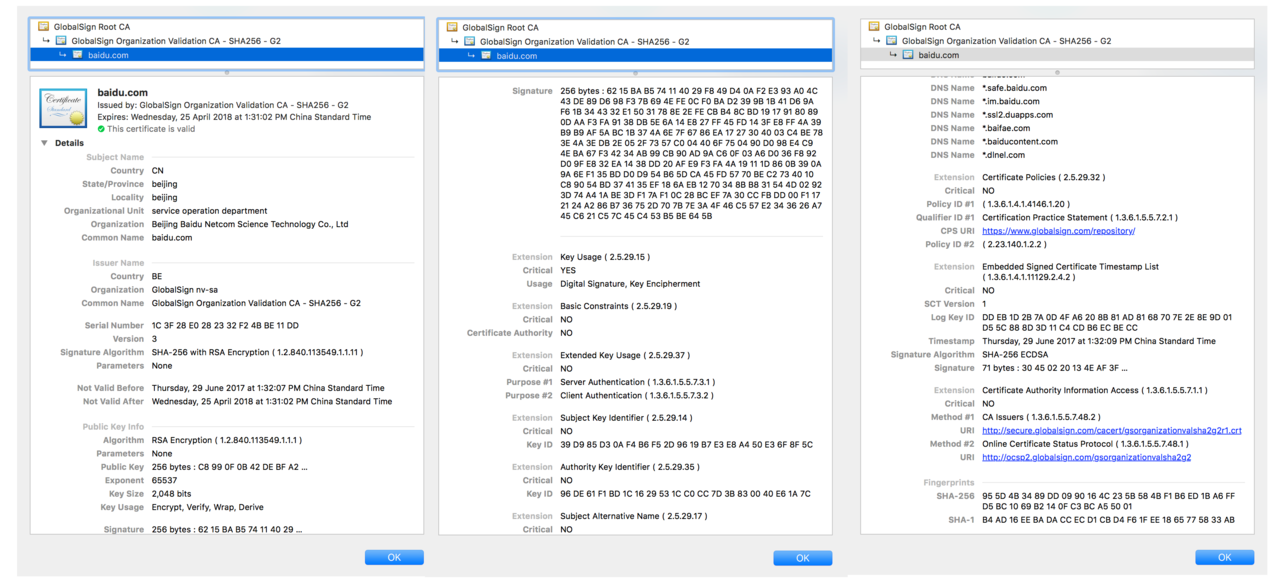Image resolution: width=1280 pixels, height=586 pixels.
Task: Click 'Certification Practice Statement' qualifier value
Action: pos(1080,217)
